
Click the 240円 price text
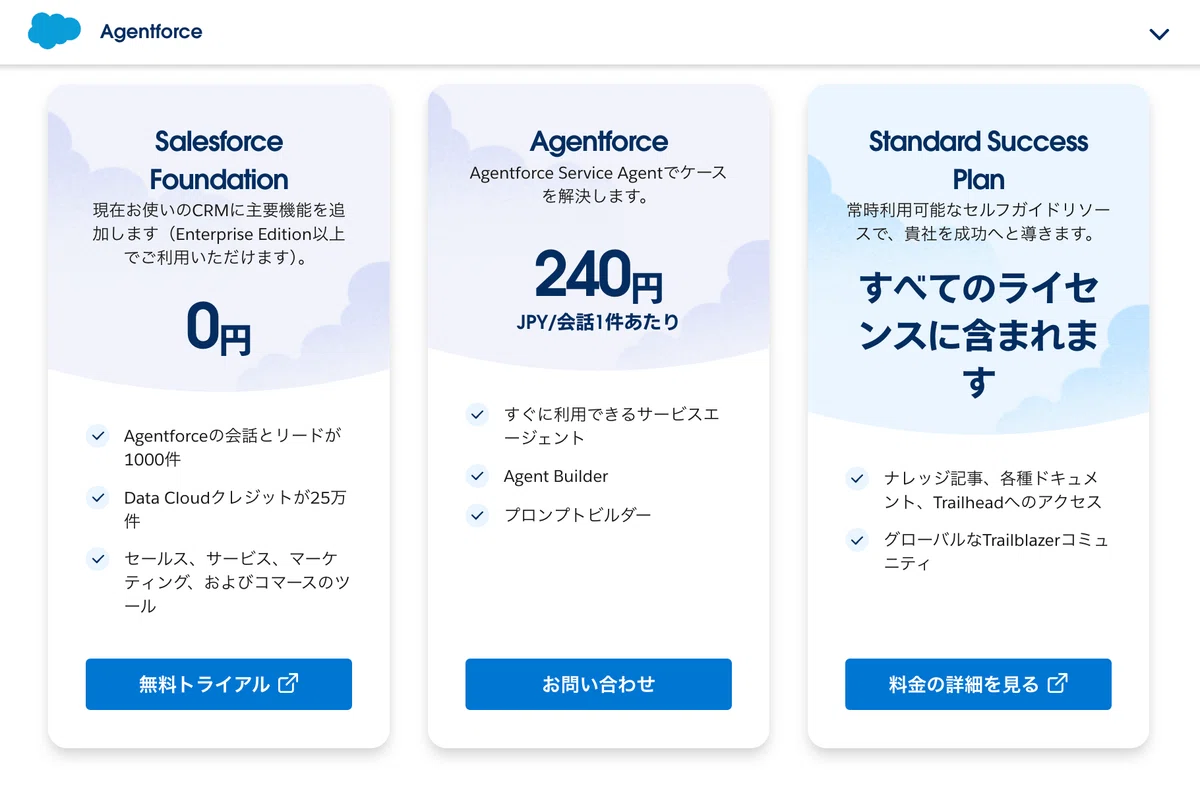598,276
